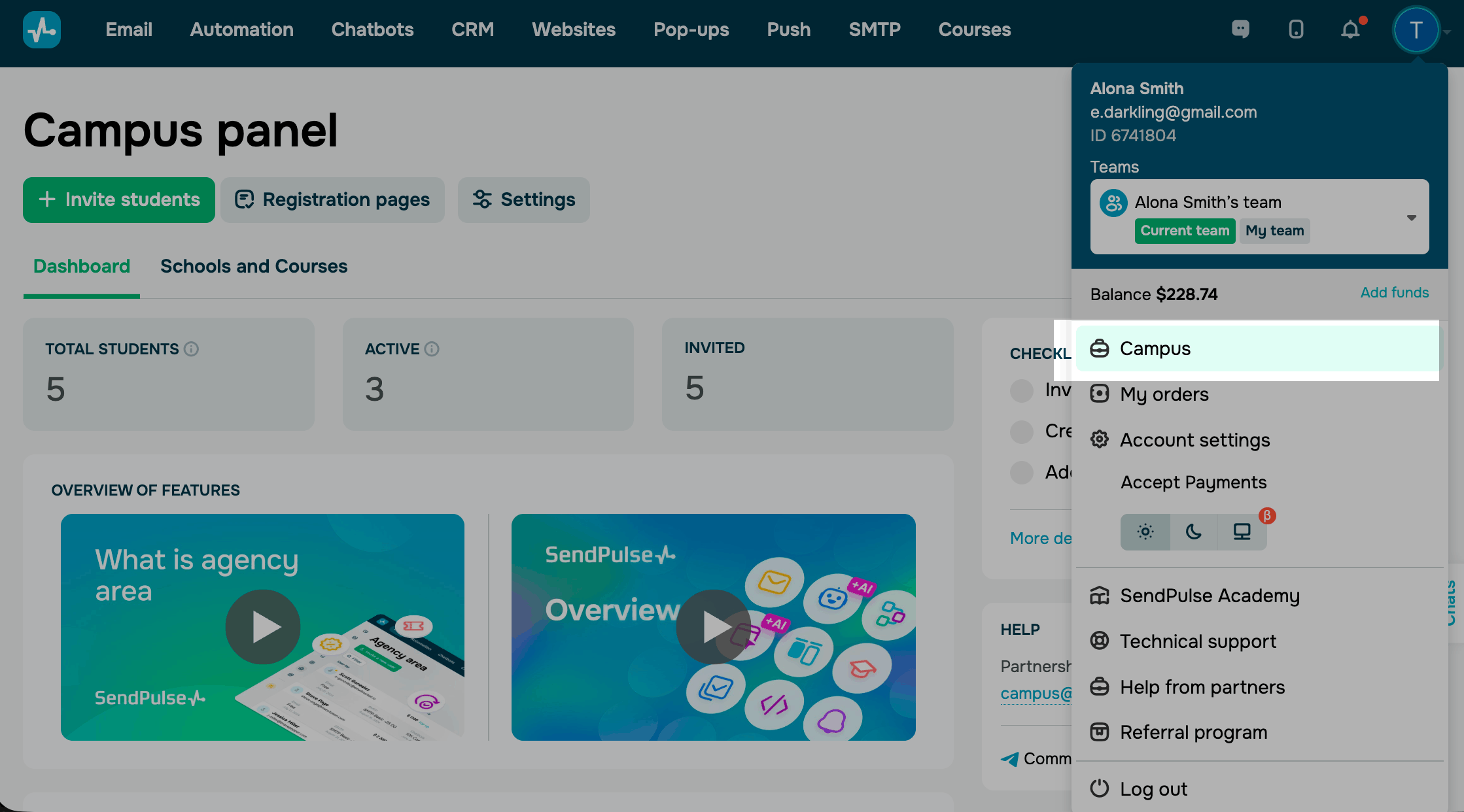Viewport: 1464px width, 812px height.
Task: Open the CRM menu
Action: pos(472,29)
